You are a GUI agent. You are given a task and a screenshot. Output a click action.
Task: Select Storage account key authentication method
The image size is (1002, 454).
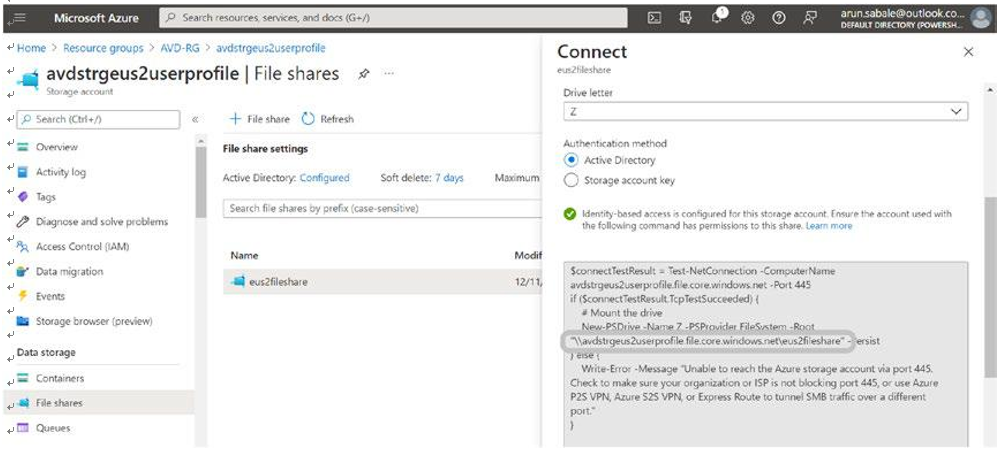tap(571, 181)
